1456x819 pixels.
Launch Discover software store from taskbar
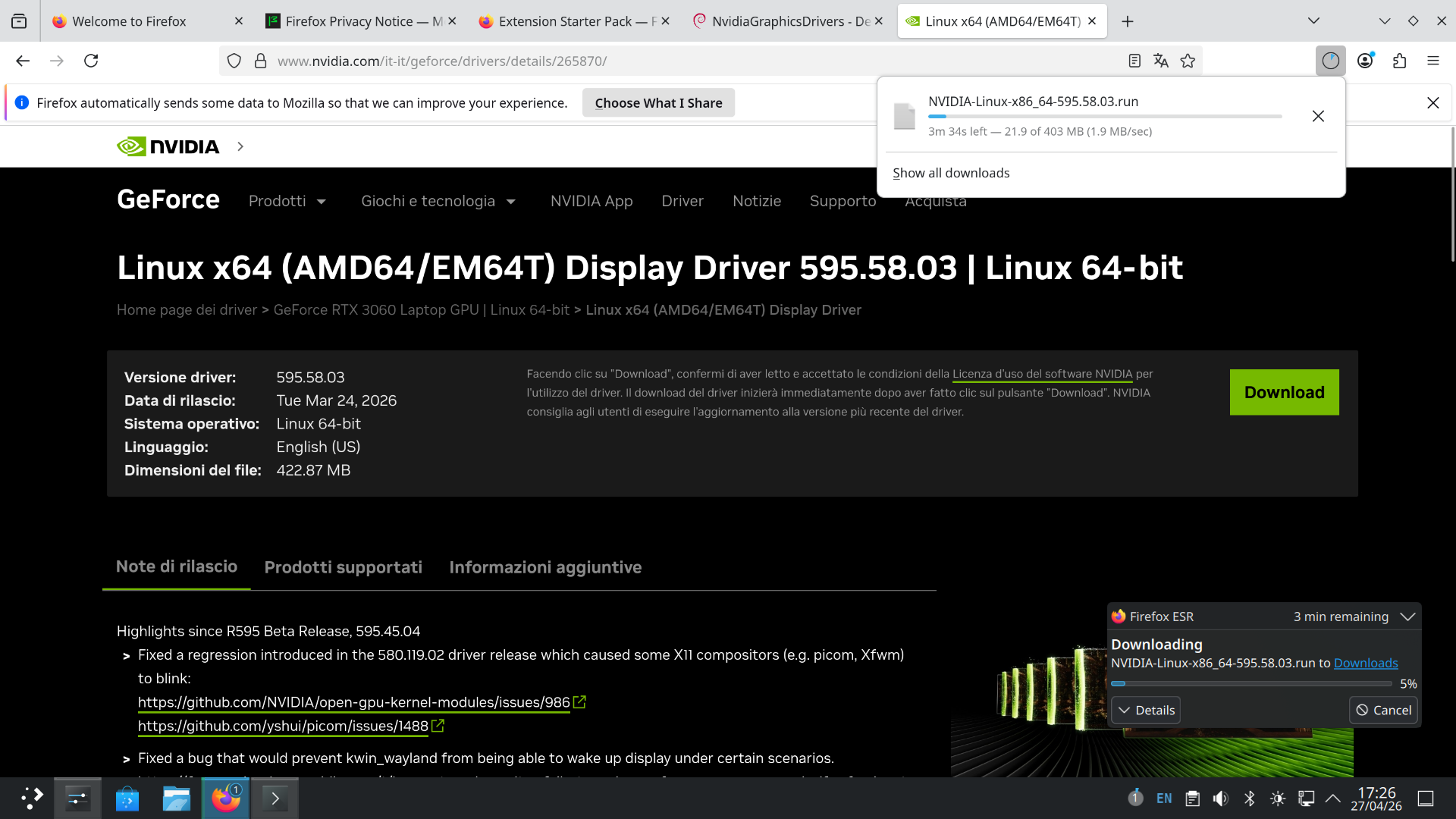127,798
